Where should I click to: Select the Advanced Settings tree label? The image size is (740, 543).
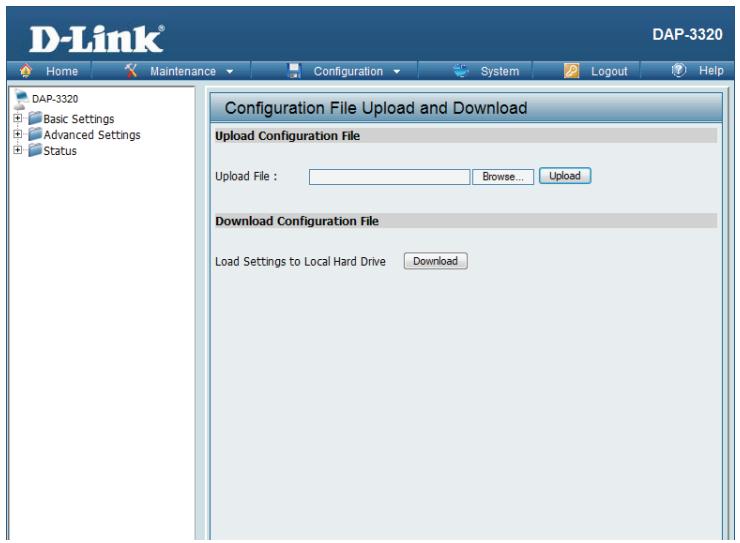click(92, 135)
